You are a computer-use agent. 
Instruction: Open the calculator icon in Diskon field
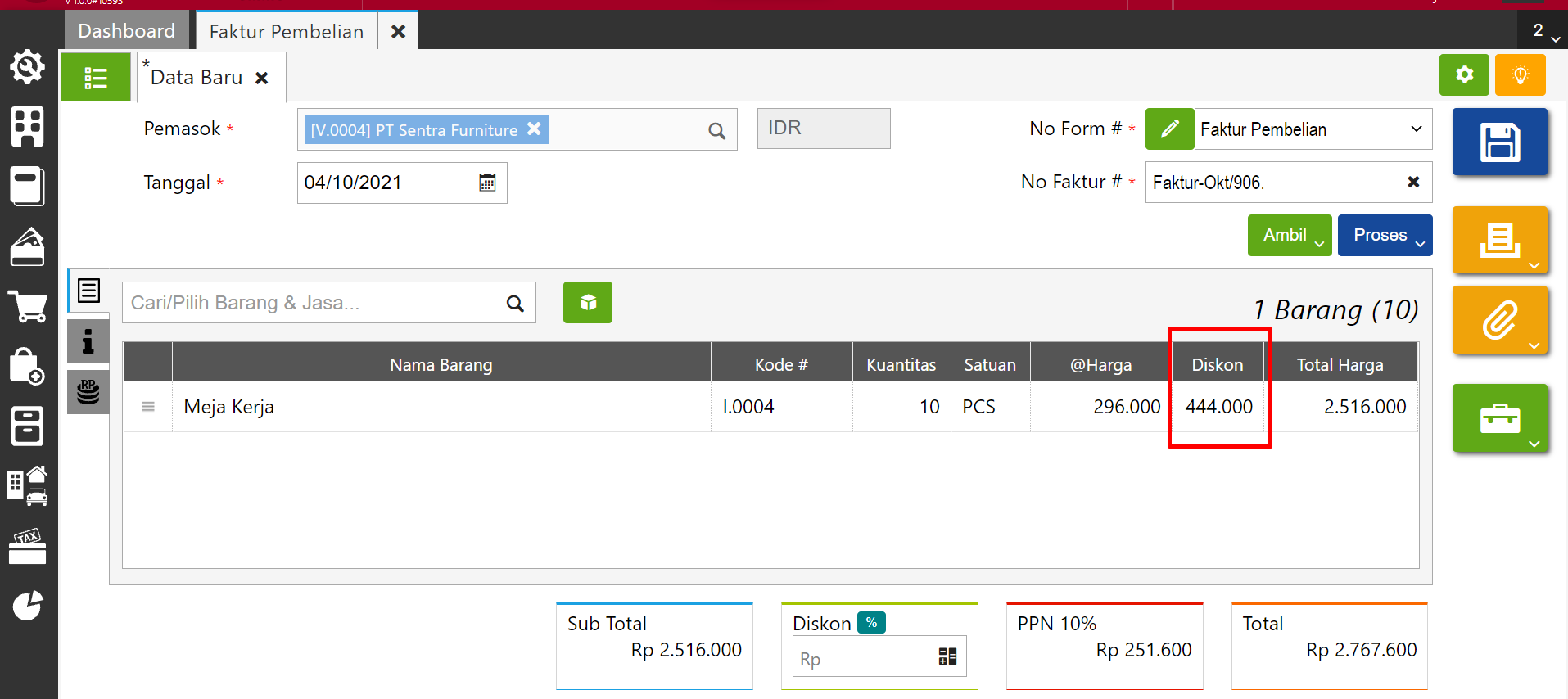[947, 656]
